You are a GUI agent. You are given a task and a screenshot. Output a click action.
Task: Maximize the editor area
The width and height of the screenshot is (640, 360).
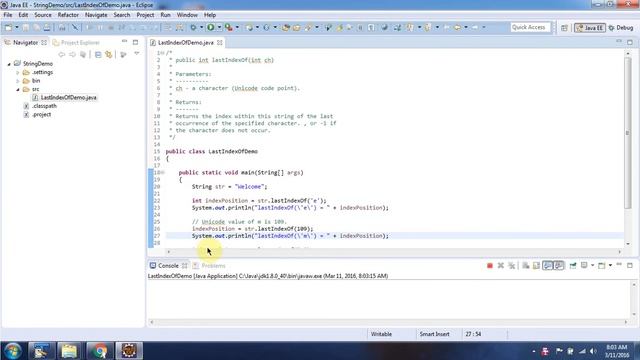pos(630,42)
